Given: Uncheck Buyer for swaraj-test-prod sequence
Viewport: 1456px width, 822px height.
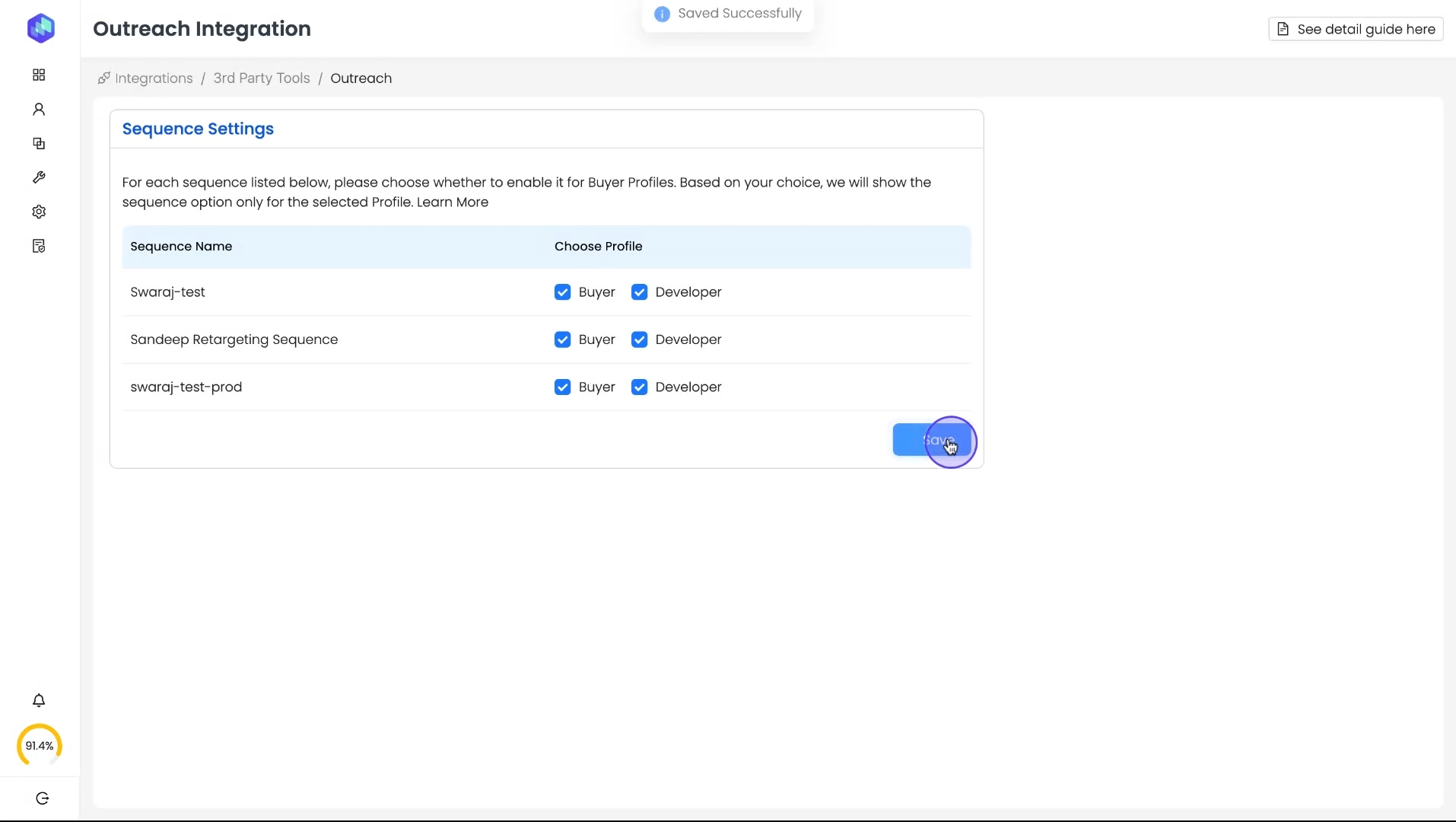Looking at the screenshot, I should (x=562, y=387).
